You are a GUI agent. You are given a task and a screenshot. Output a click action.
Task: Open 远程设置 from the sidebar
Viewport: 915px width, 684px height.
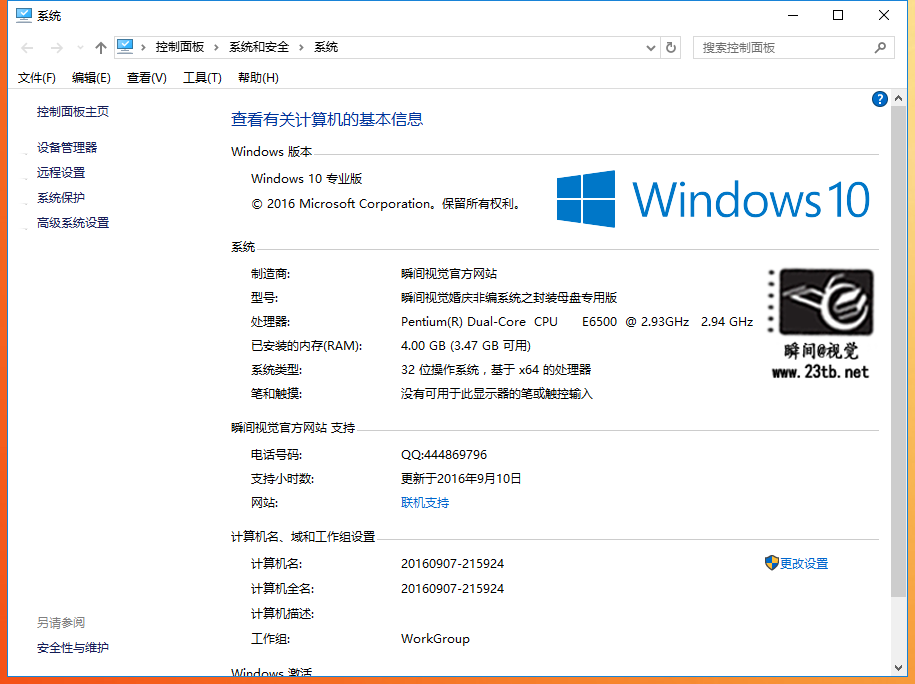coord(61,173)
